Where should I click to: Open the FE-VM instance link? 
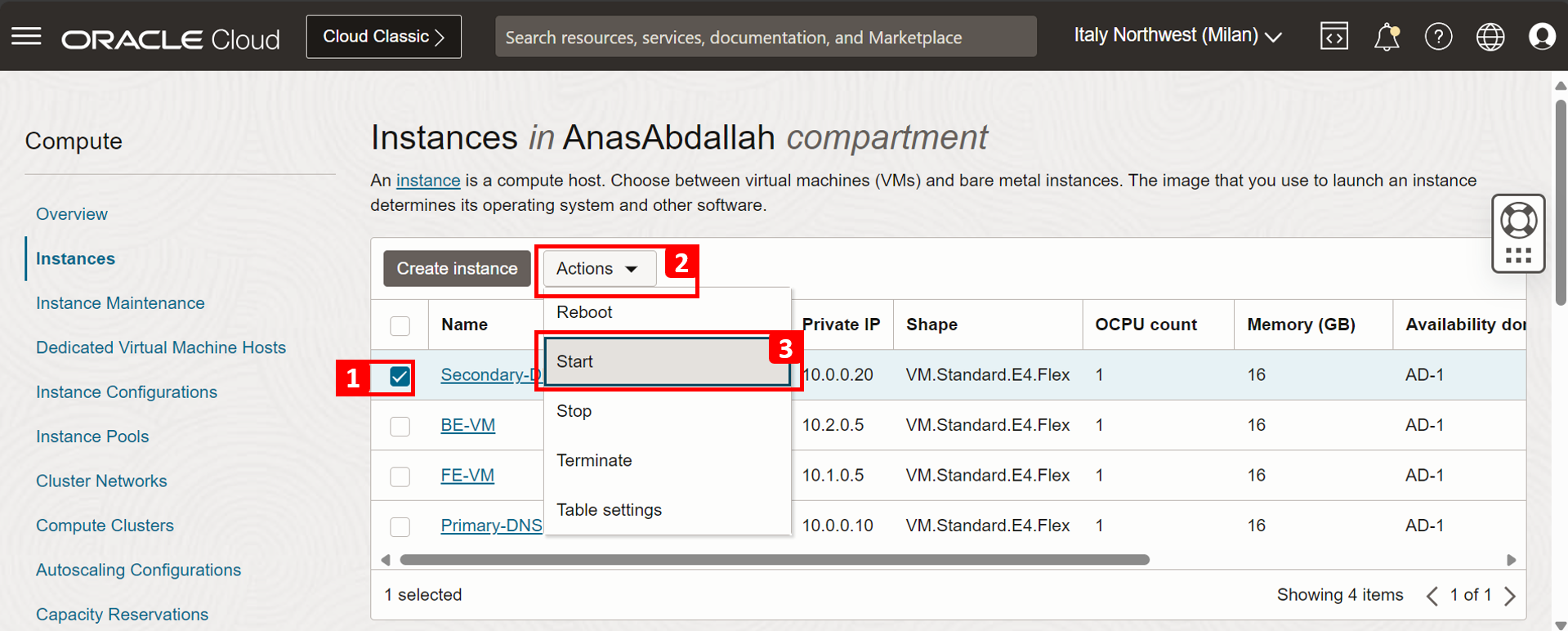tap(467, 475)
